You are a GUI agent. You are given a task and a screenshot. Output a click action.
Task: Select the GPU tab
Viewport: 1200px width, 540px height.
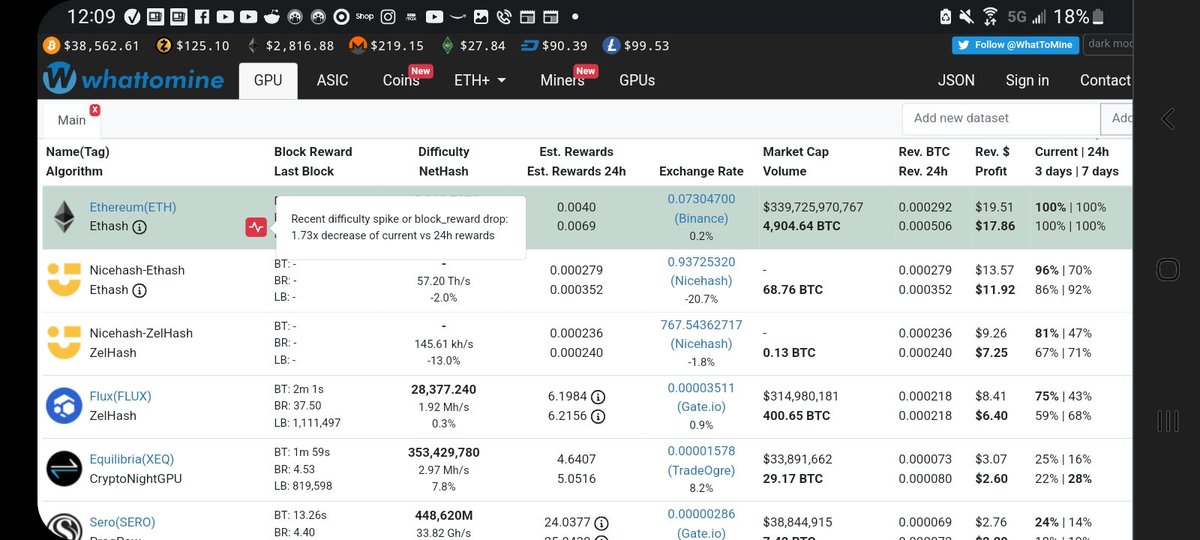click(268, 80)
